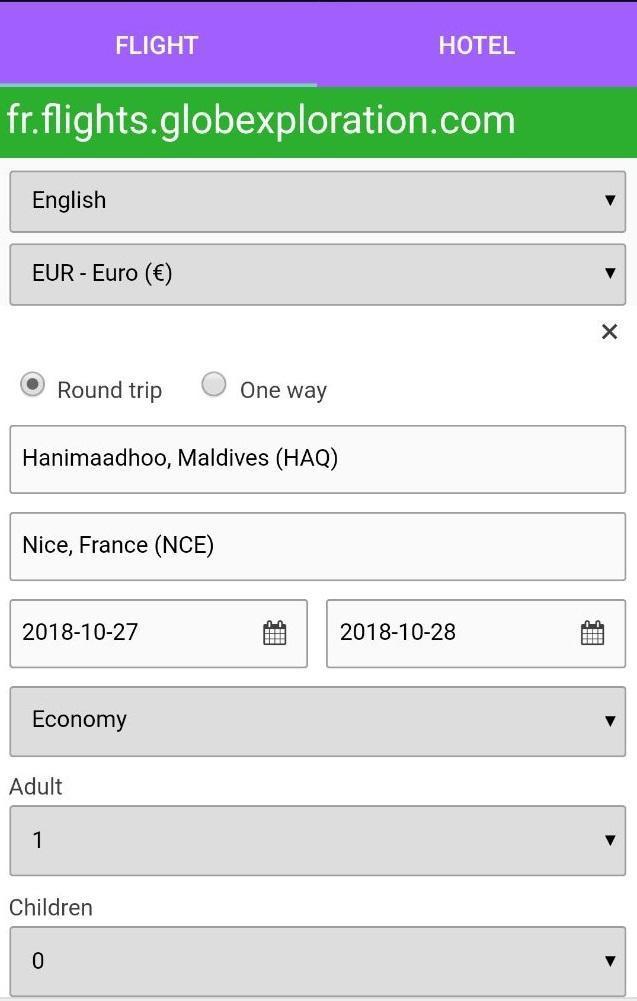Select the Round trip radio button

33,385
